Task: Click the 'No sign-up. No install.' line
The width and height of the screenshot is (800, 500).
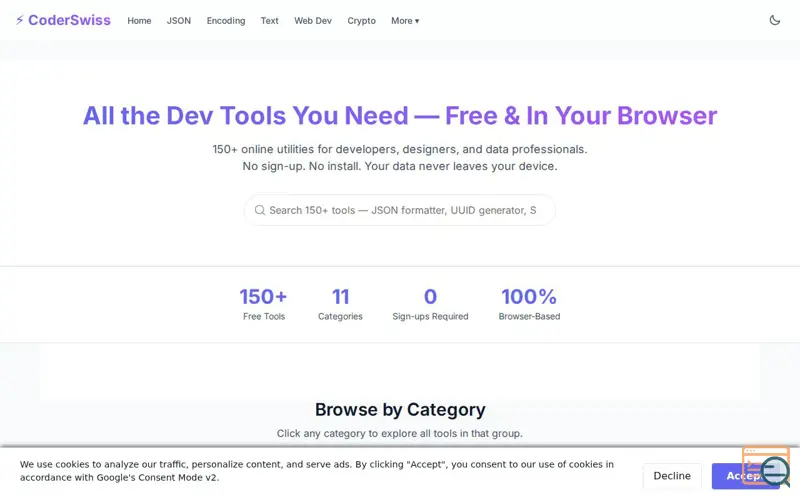Action: [x=400, y=166]
